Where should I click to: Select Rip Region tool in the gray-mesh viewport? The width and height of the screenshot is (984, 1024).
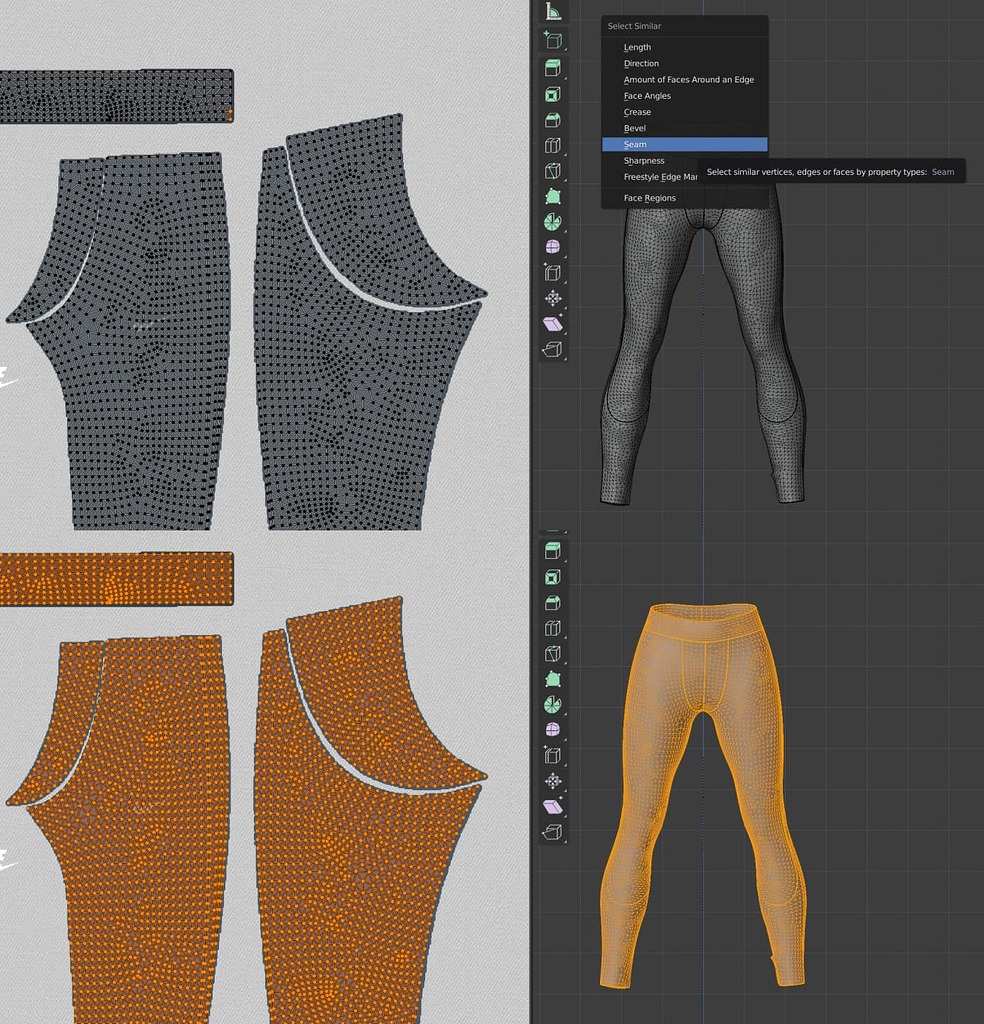[x=553, y=349]
